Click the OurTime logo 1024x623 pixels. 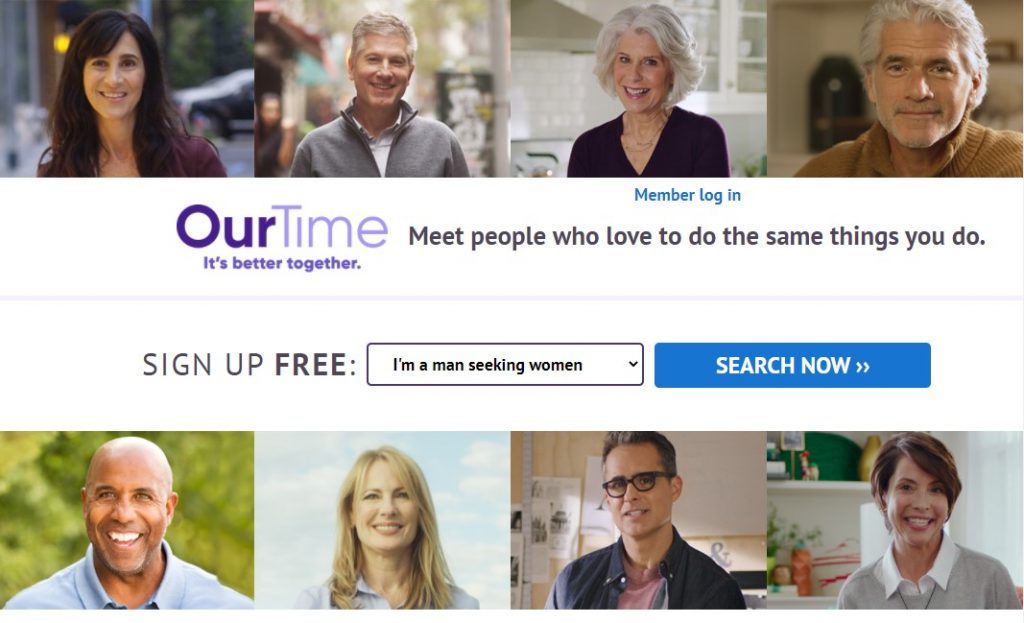click(281, 238)
